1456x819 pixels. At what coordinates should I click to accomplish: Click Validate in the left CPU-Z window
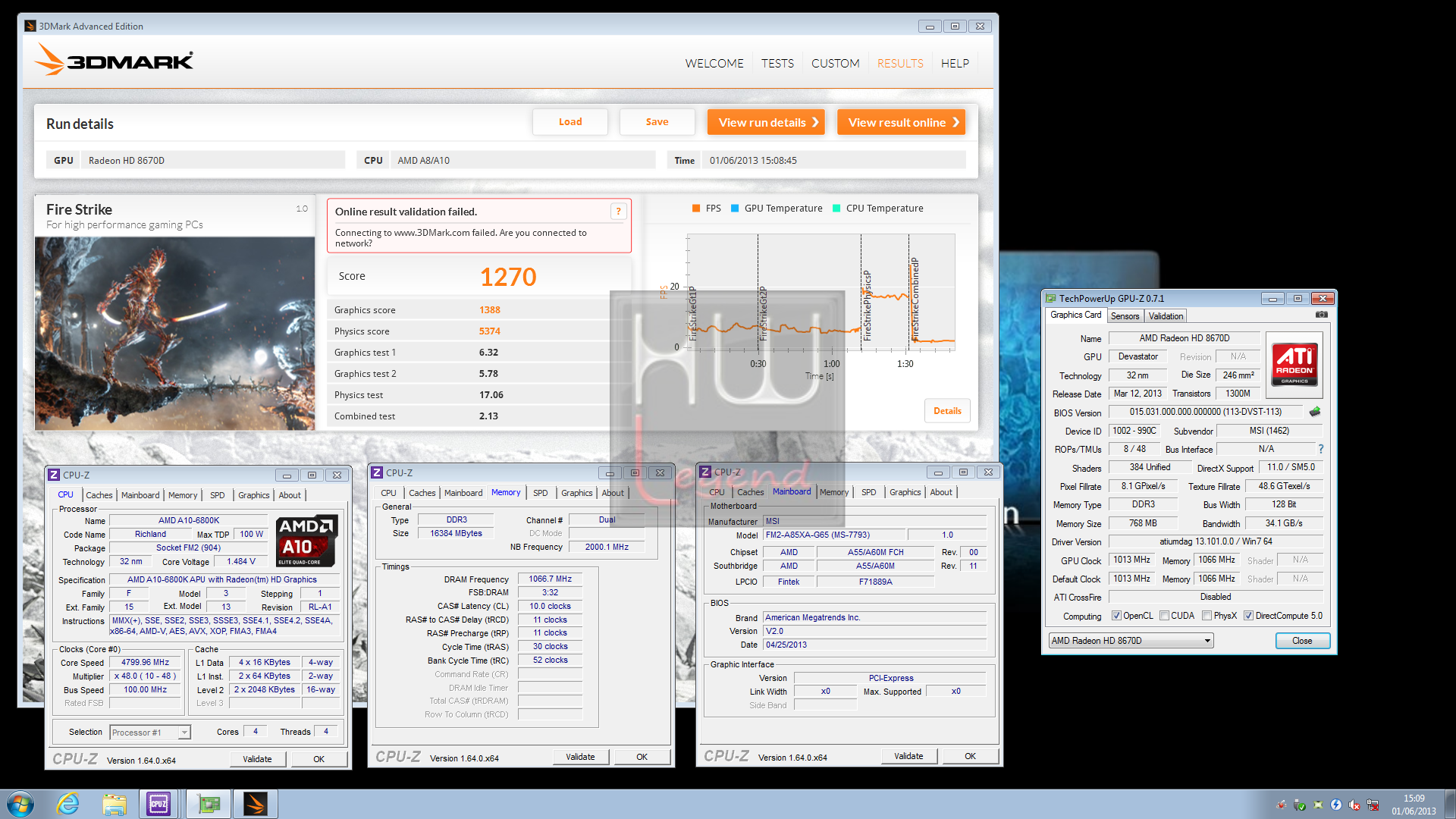[257, 759]
